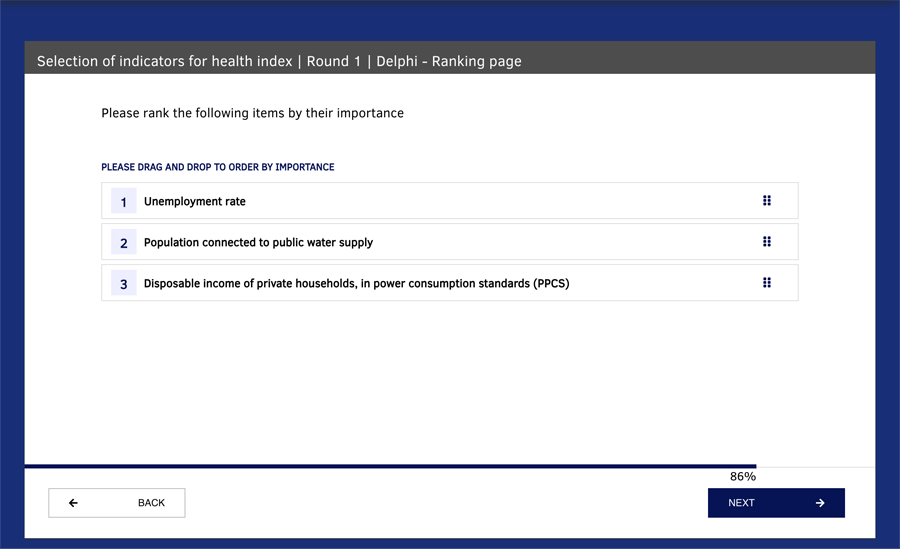The image size is (900, 549).
Task: Go to the next survey page
Action: (x=776, y=503)
